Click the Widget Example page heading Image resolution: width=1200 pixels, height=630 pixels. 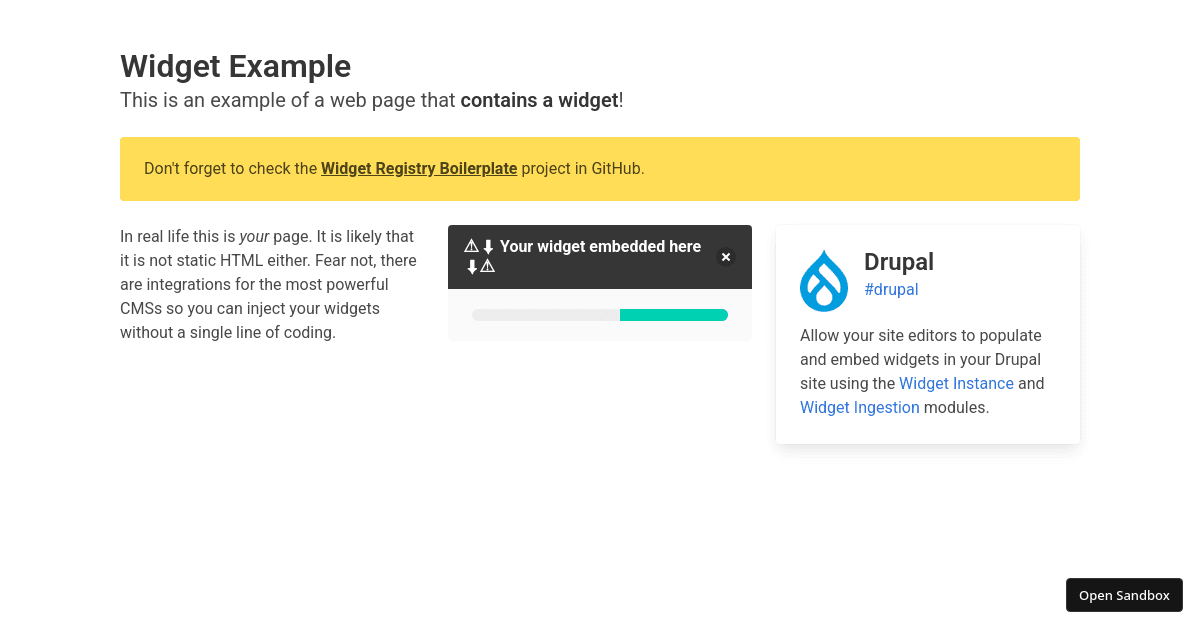coord(235,66)
